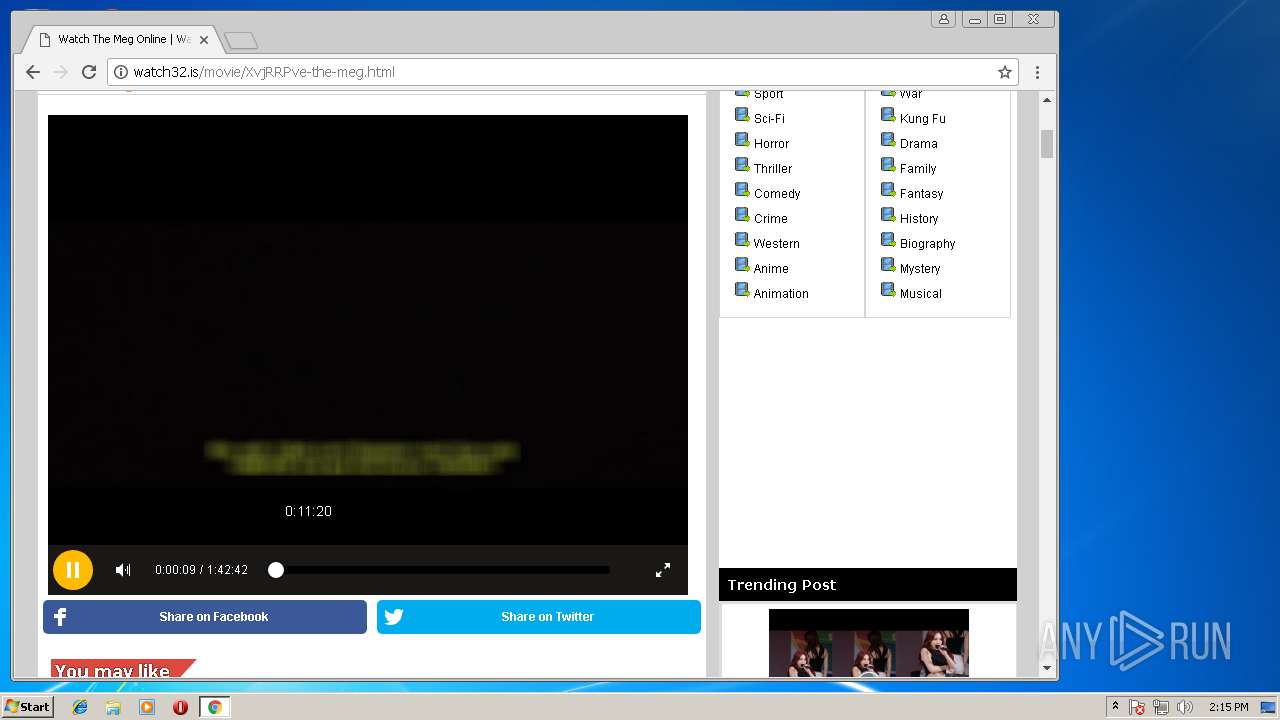Open Windows Media Player from taskbar
Viewport: 1280px width, 720px height.
pos(147,707)
